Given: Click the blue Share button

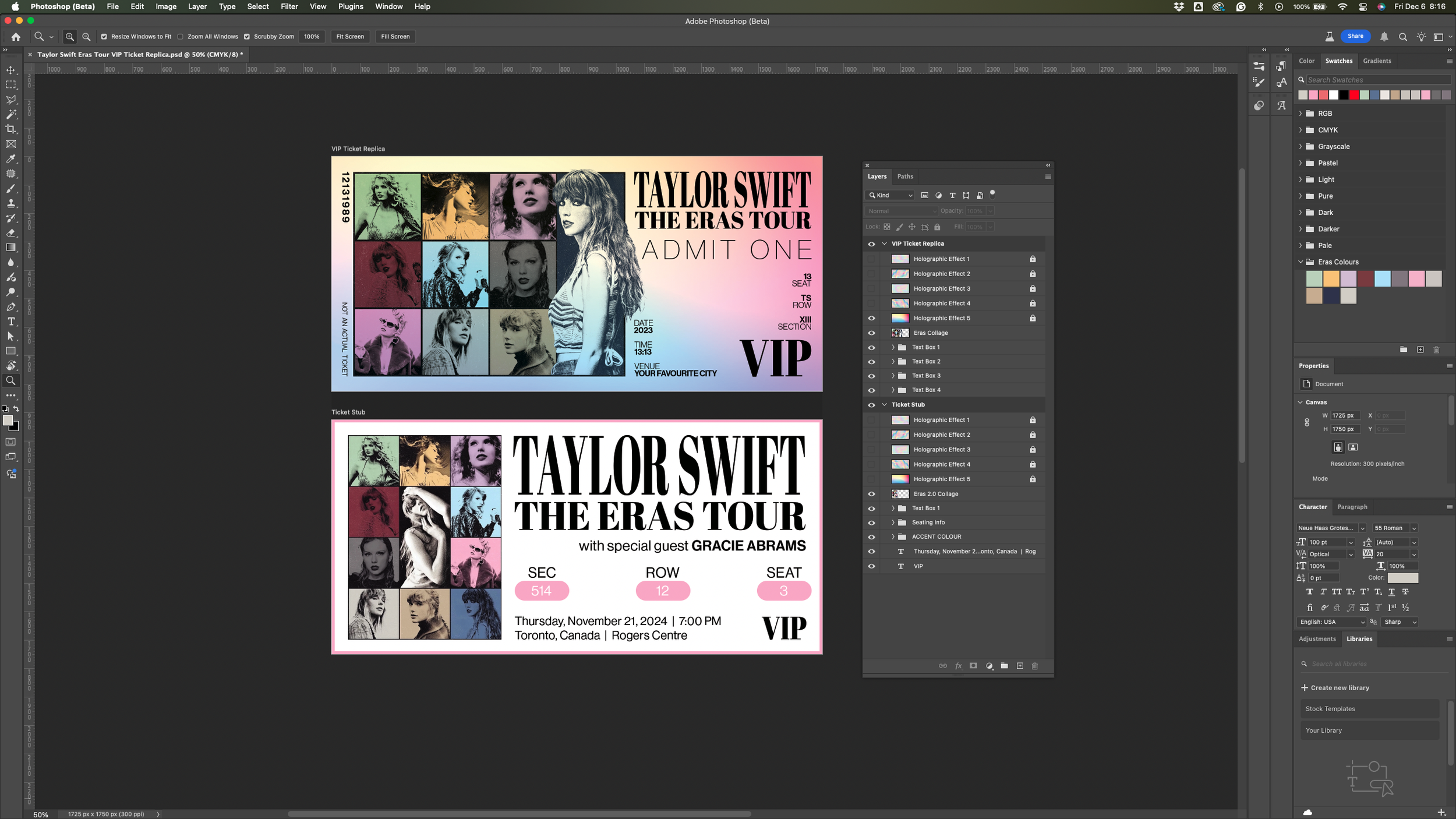Looking at the screenshot, I should click(x=1355, y=36).
